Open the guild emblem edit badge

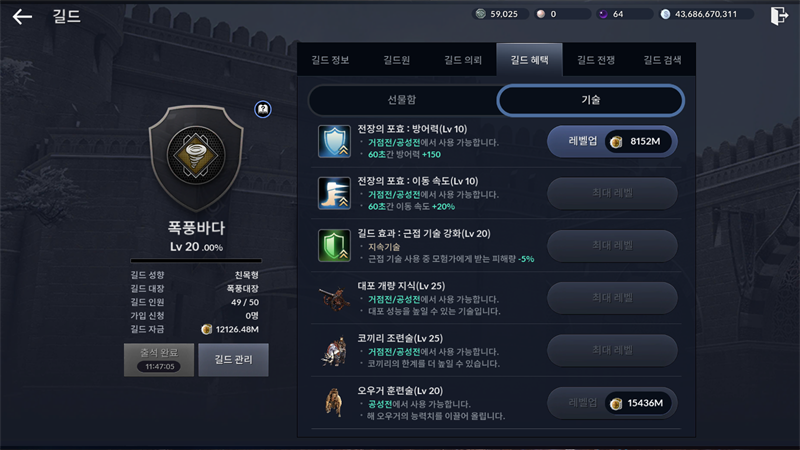click(263, 109)
